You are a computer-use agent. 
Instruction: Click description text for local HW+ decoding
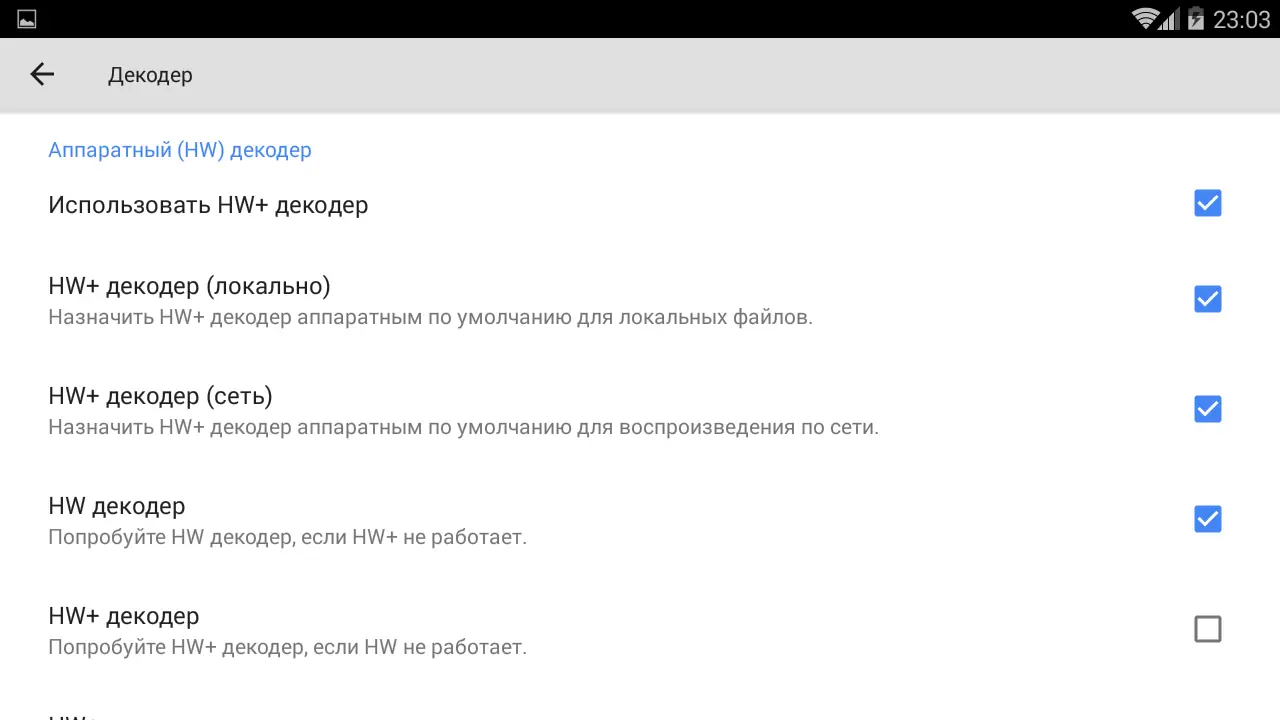(430, 317)
